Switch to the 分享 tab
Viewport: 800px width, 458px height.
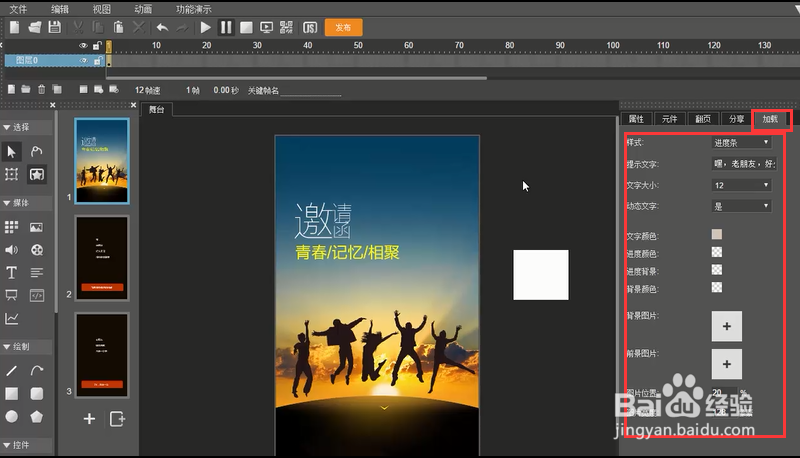[736, 119]
